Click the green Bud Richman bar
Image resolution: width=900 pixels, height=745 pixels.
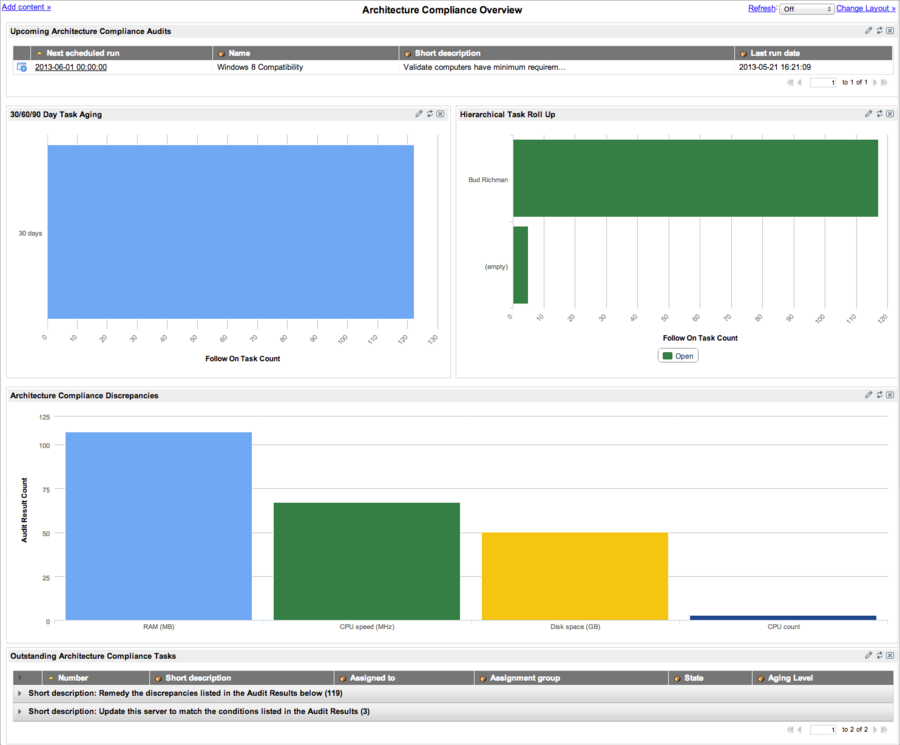pyautogui.click(x=696, y=178)
